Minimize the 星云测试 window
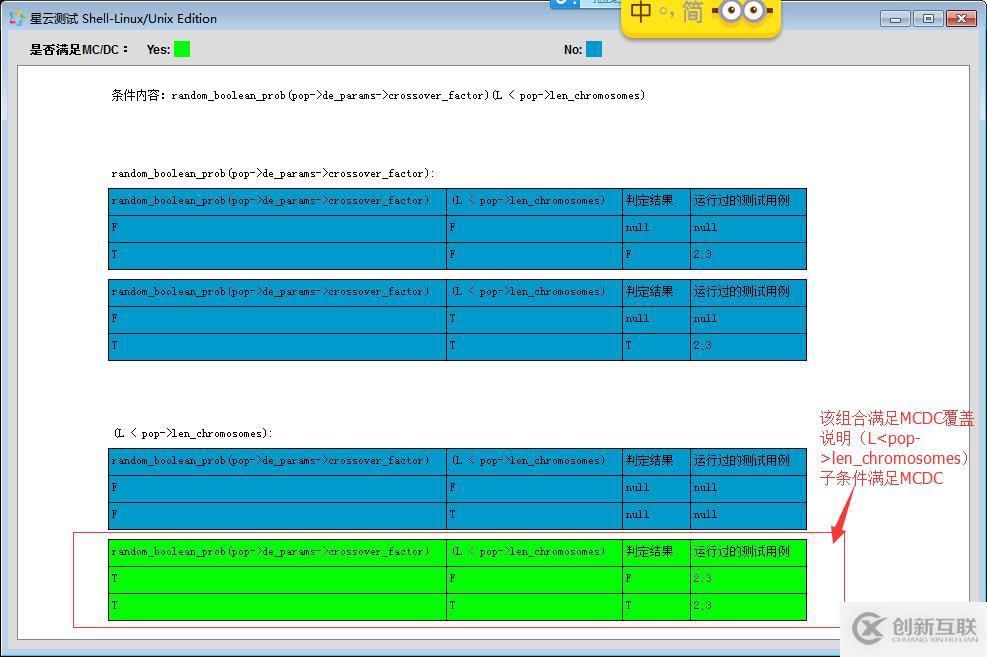Image resolution: width=987 pixels, height=657 pixels. point(895,19)
